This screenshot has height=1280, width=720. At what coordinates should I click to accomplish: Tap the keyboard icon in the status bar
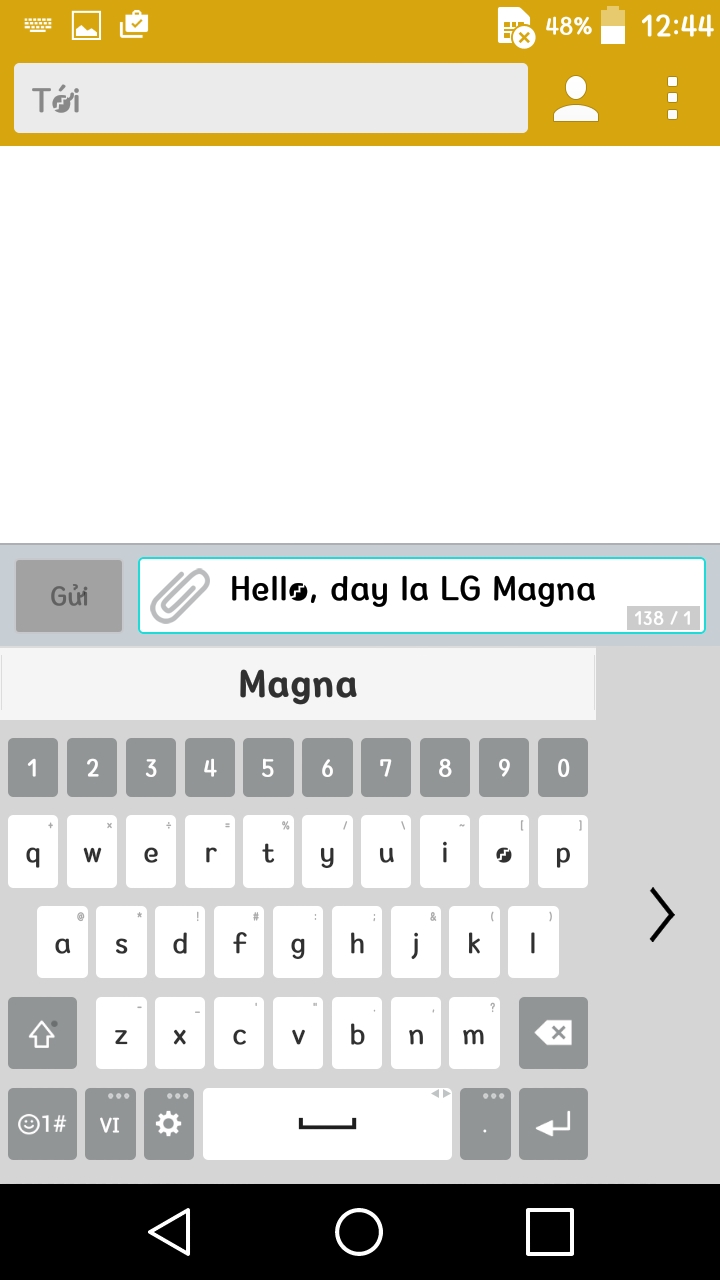[38, 24]
